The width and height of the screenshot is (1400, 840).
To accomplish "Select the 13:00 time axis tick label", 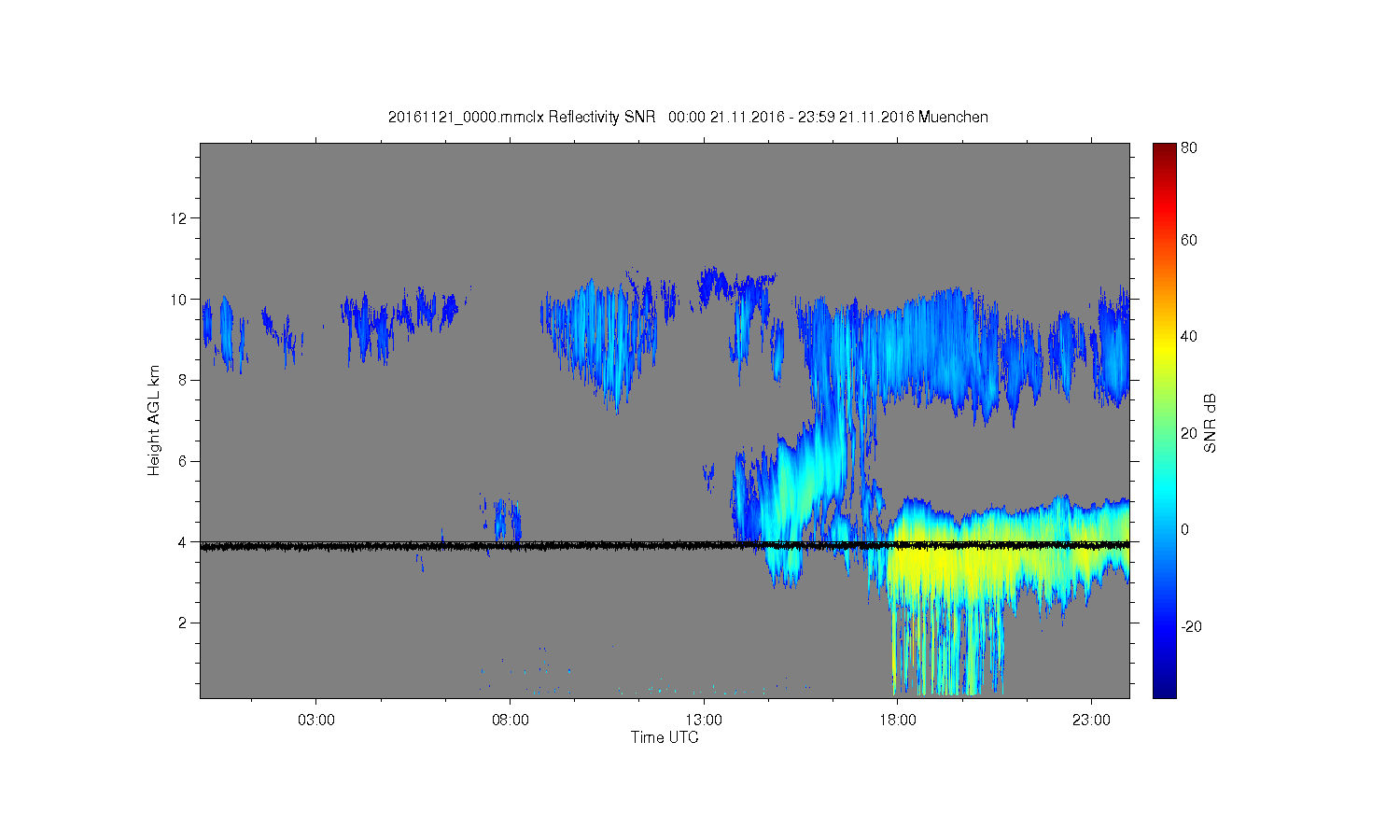I will pos(704,721).
